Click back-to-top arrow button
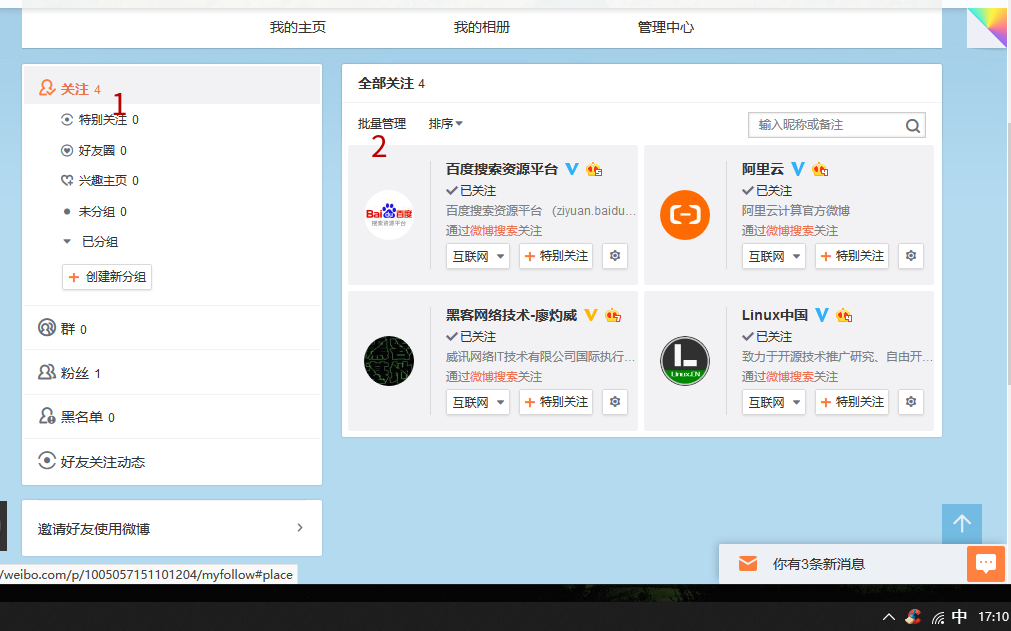Viewport: 1011px width, 631px height. click(961, 523)
